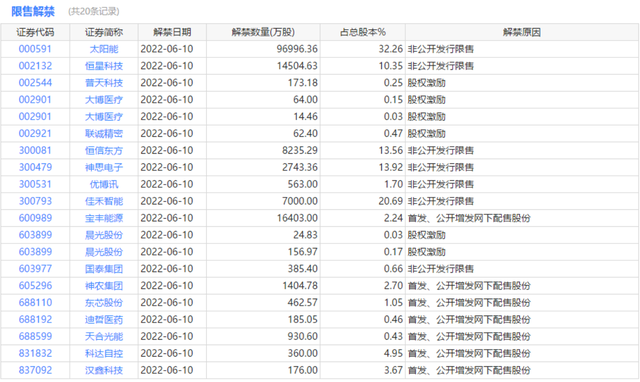Click the 解禁原因 column header
This screenshot has width=640, height=382.
click(522, 32)
